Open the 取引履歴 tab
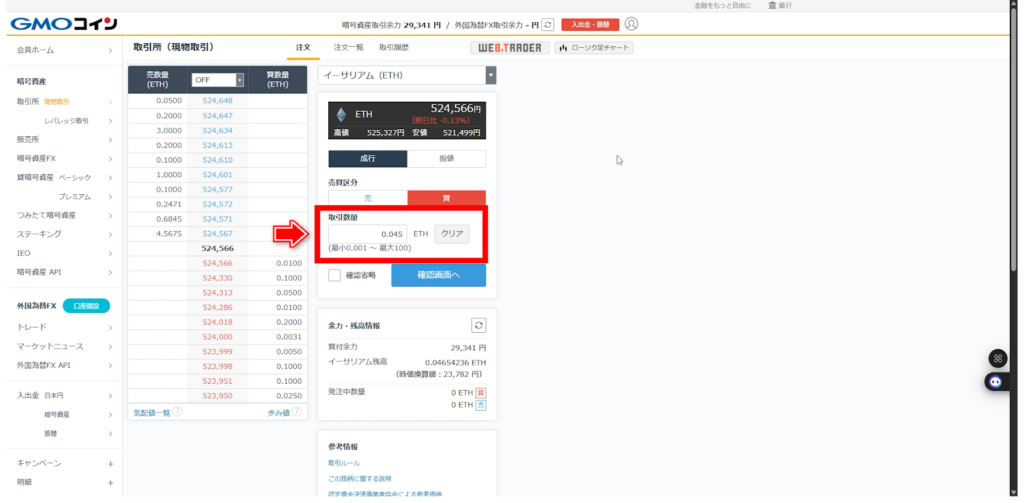Screen dimensions: 1024x503 tap(393, 47)
